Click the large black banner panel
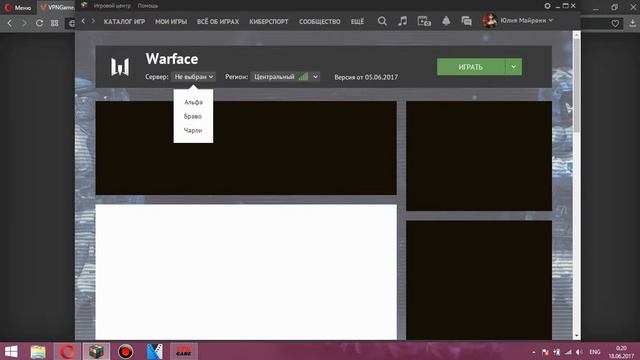This screenshot has height=360, width=640. tap(246, 148)
